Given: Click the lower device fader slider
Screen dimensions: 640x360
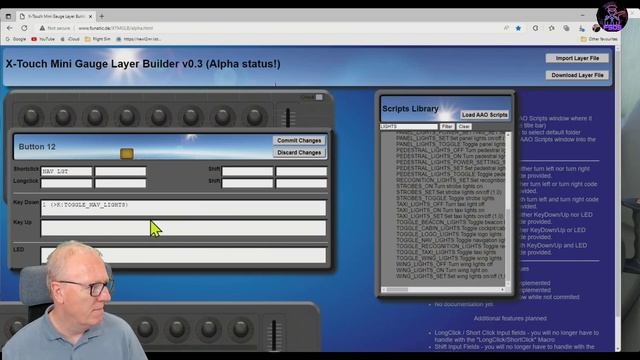Looking at the screenshot, I should click(274, 335).
